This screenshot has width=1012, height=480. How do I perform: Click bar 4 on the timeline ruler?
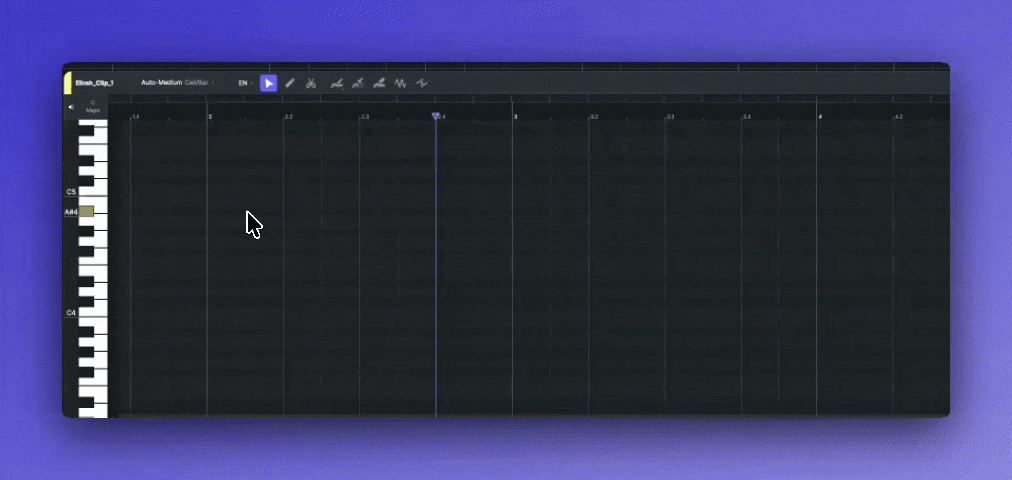click(820, 117)
